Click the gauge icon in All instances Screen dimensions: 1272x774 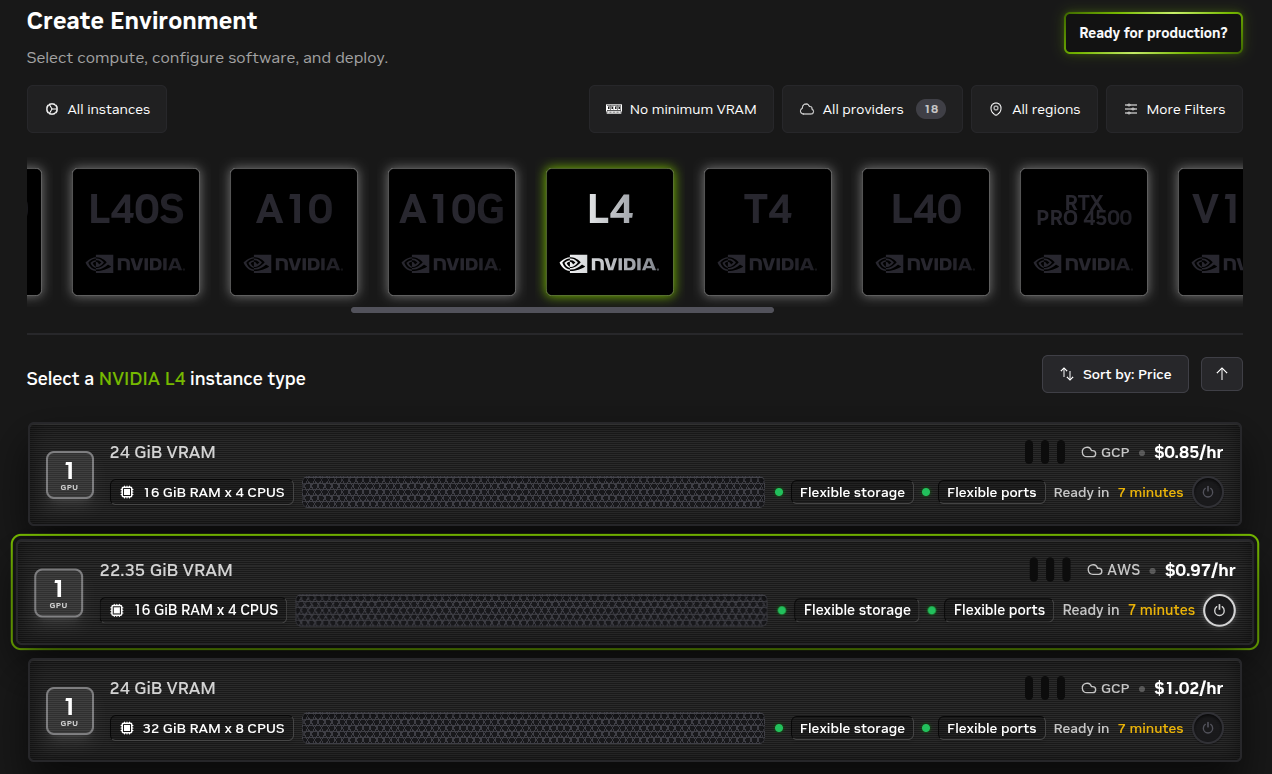click(x=52, y=109)
